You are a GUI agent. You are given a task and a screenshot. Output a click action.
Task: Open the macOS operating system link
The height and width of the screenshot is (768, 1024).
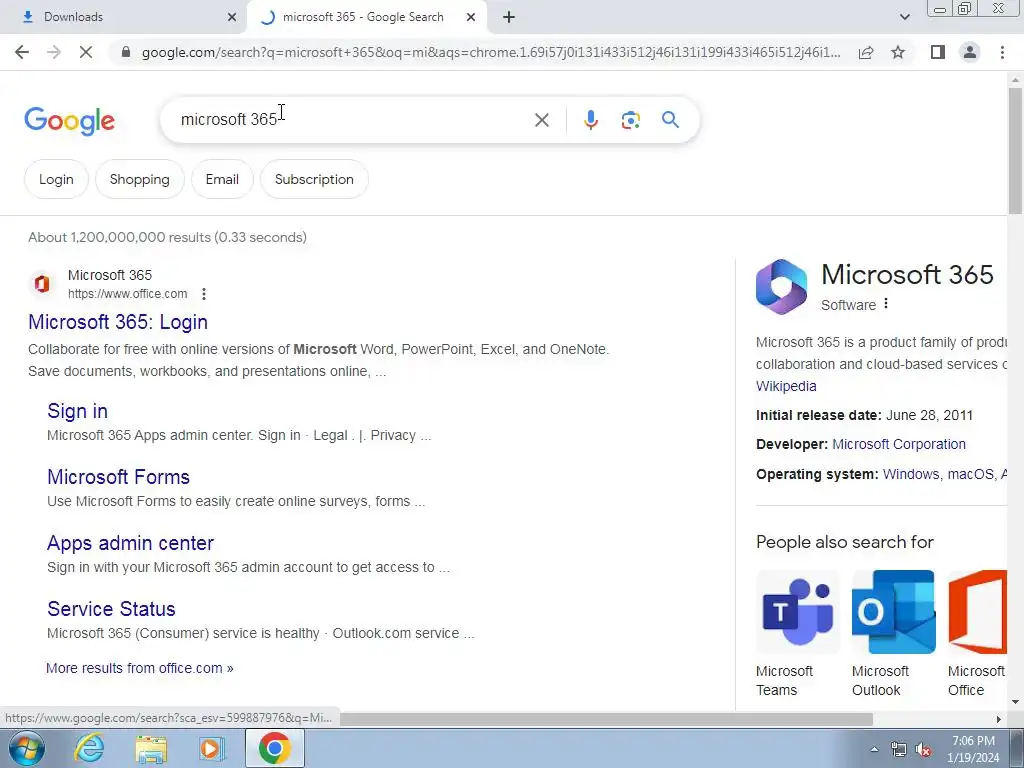(x=970, y=474)
